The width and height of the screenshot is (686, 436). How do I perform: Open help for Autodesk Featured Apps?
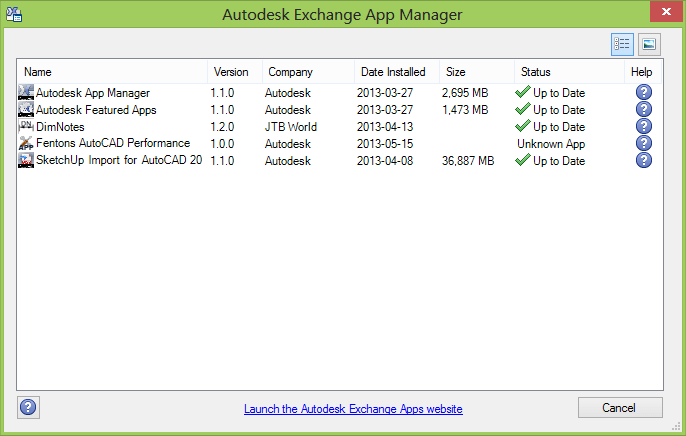click(644, 109)
